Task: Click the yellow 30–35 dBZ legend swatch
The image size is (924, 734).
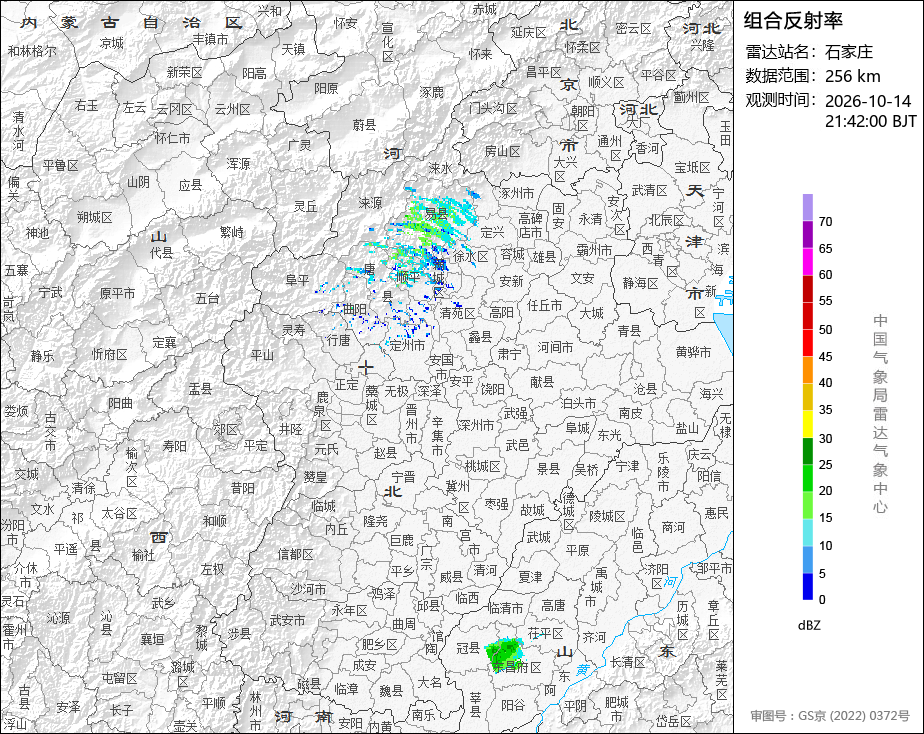Action: pyautogui.click(x=807, y=424)
